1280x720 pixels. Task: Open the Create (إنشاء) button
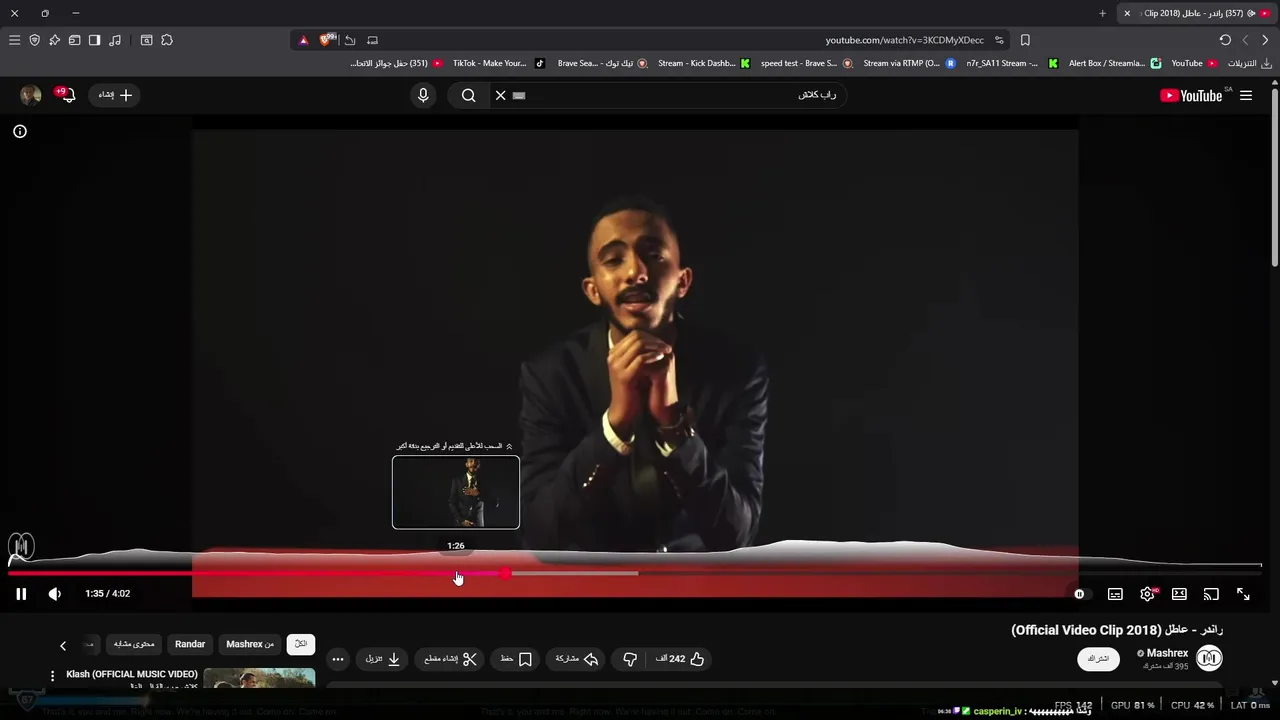pyautogui.click(x=115, y=95)
